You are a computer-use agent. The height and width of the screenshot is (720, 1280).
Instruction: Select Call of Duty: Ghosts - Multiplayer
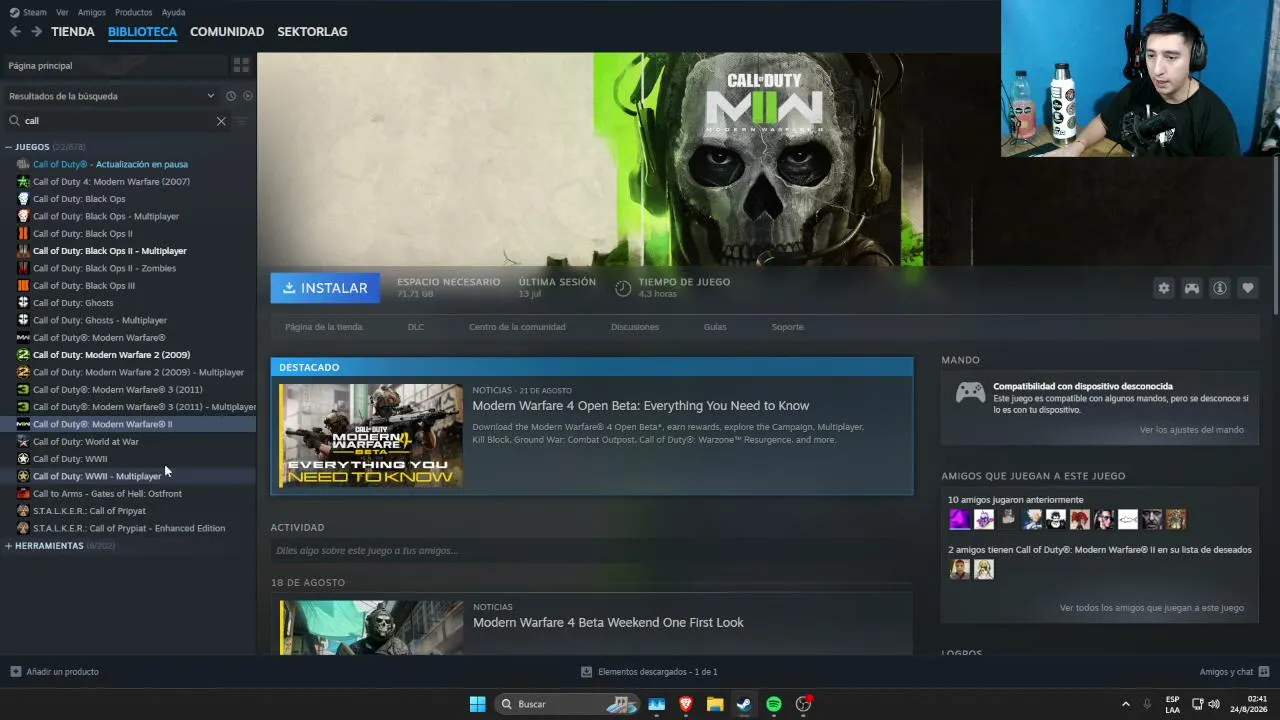(100, 321)
